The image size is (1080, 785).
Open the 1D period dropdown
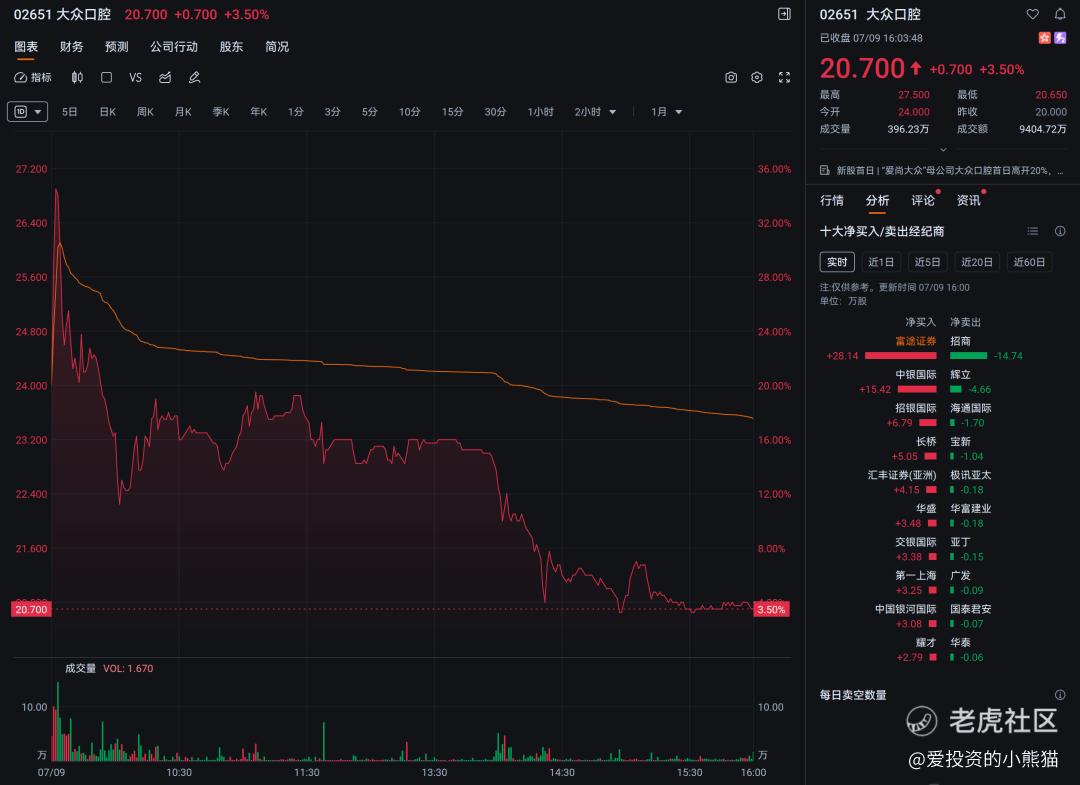pyautogui.click(x=28, y=112)
